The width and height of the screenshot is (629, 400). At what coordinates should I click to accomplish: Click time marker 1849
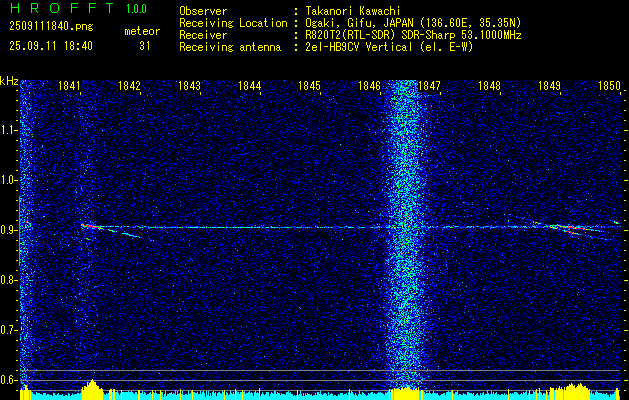[x=549, y=85]
